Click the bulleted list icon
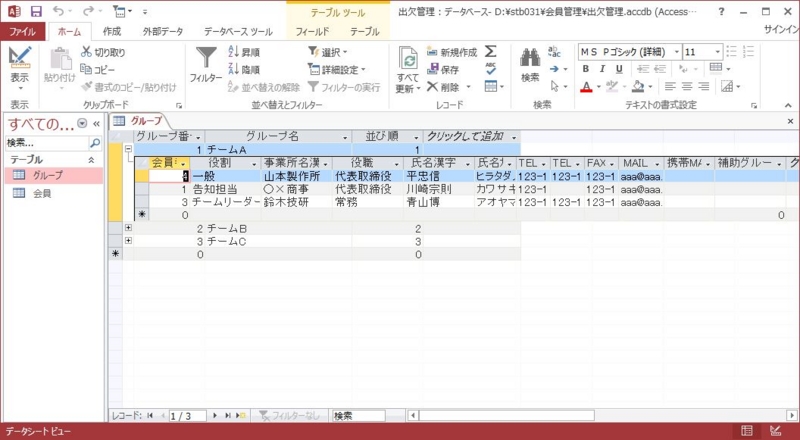The height and width of the screenshot is (440, 800). [732, 52]
